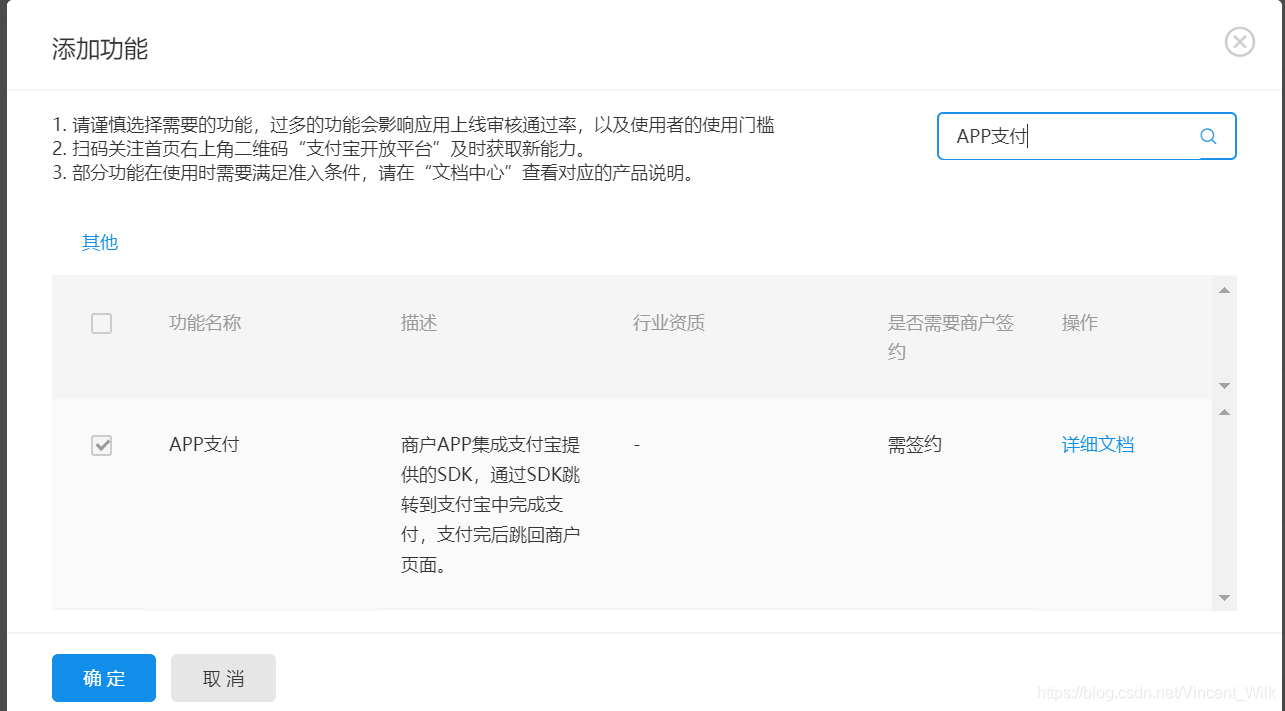Click the 需签约 cell

pos(915,445)
